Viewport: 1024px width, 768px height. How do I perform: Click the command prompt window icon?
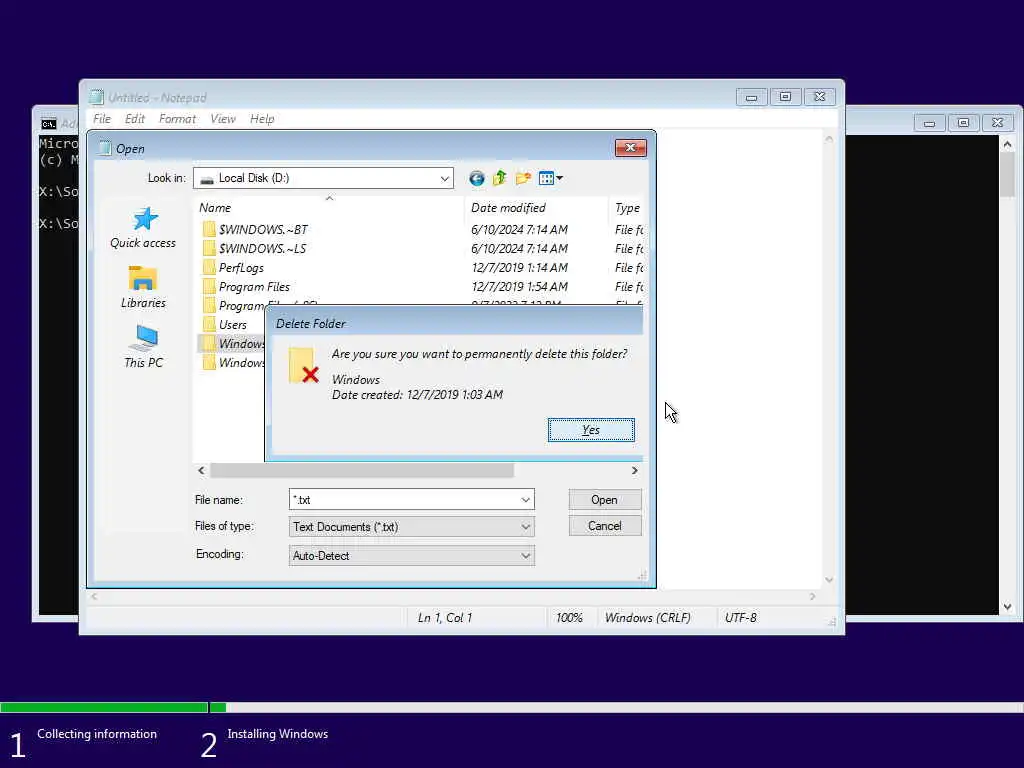coord(49,123)
